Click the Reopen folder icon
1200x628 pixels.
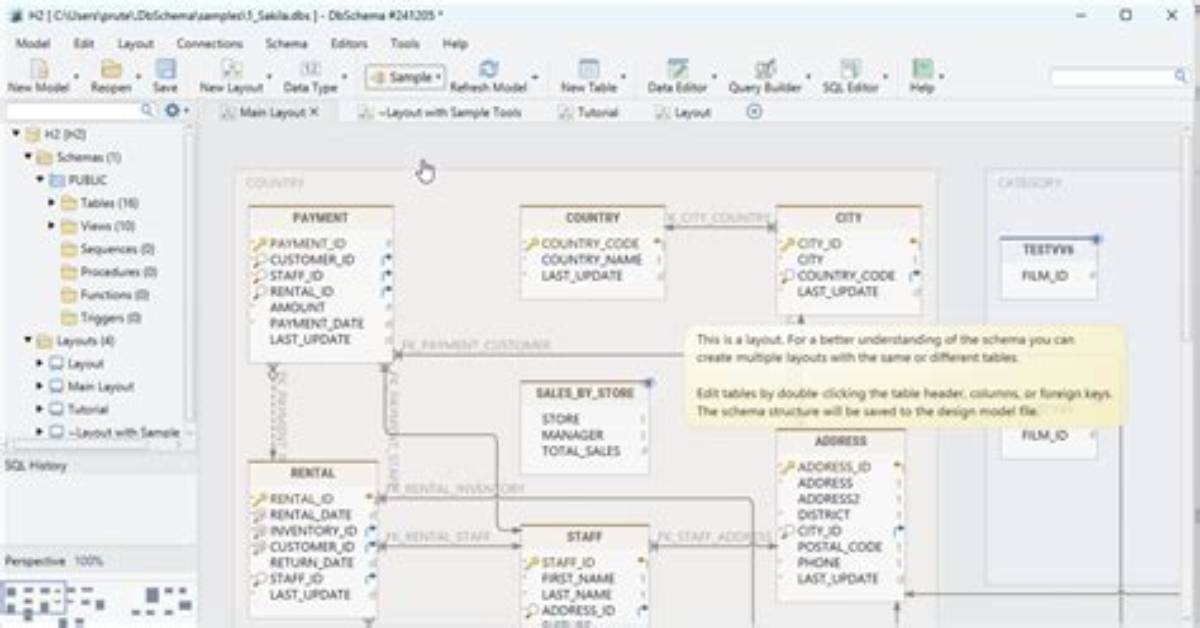tap(110, 69)
